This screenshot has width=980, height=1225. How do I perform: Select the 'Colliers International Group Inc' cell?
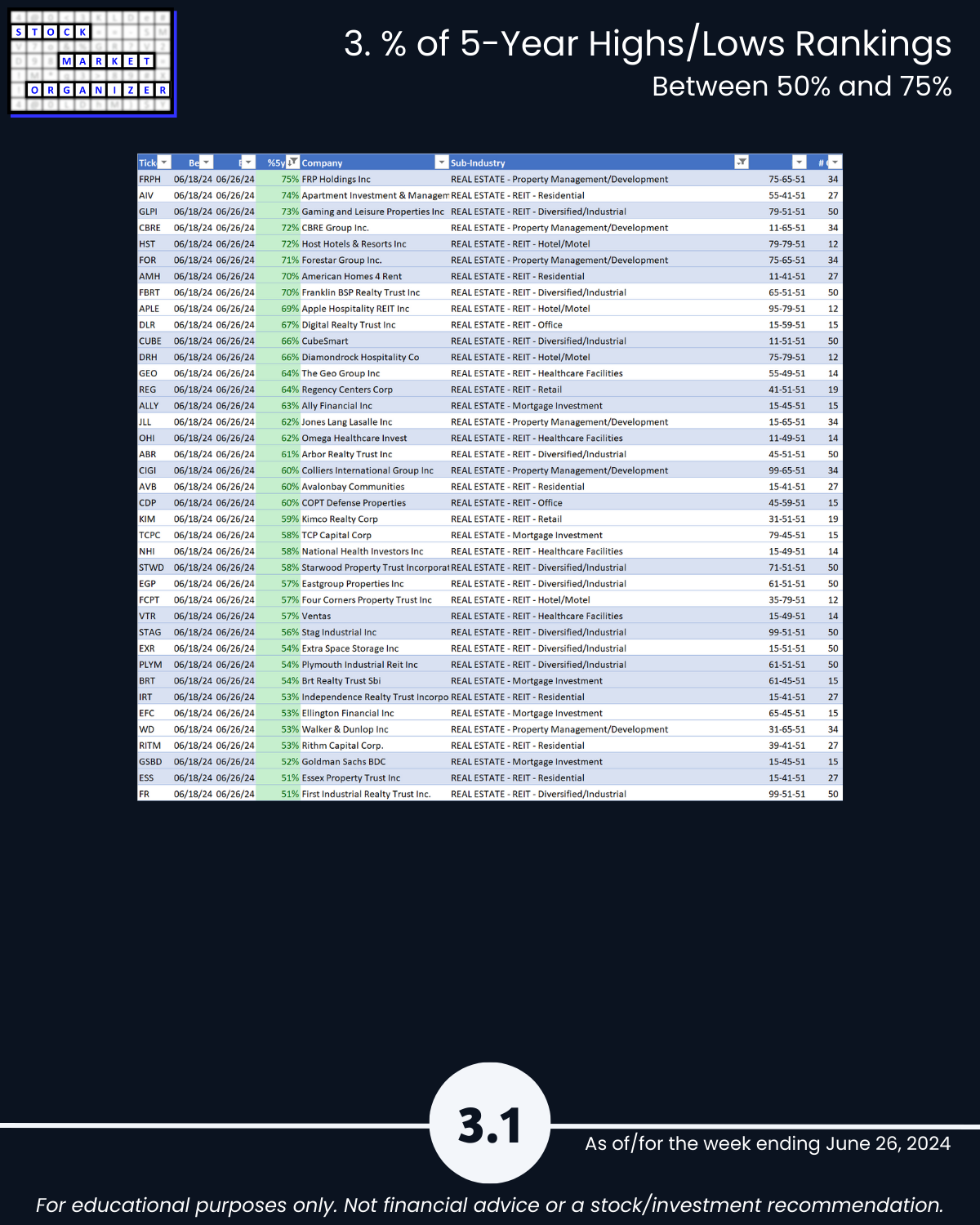(375, 470)
